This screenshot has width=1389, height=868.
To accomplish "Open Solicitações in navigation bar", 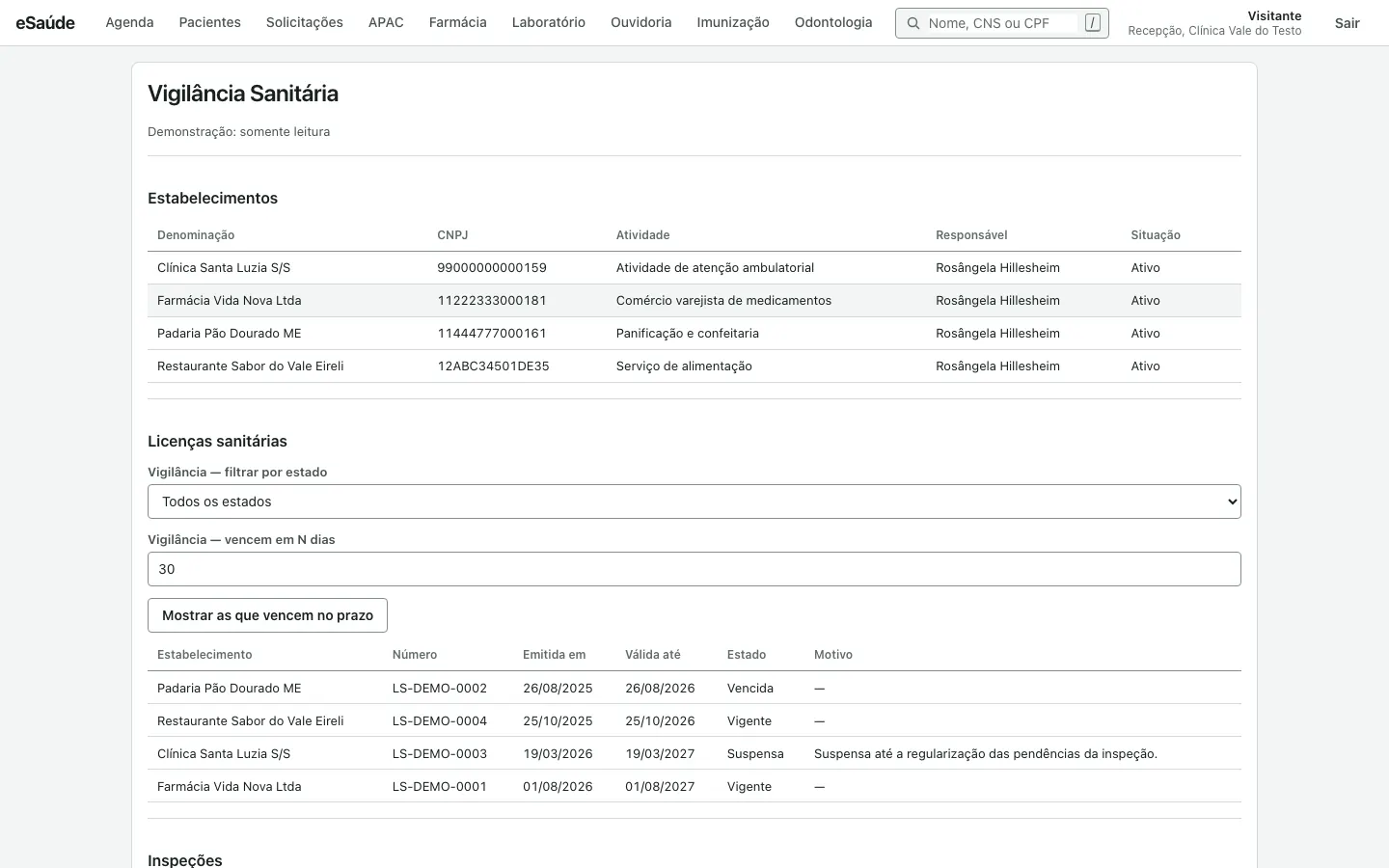I will (305, 22).
